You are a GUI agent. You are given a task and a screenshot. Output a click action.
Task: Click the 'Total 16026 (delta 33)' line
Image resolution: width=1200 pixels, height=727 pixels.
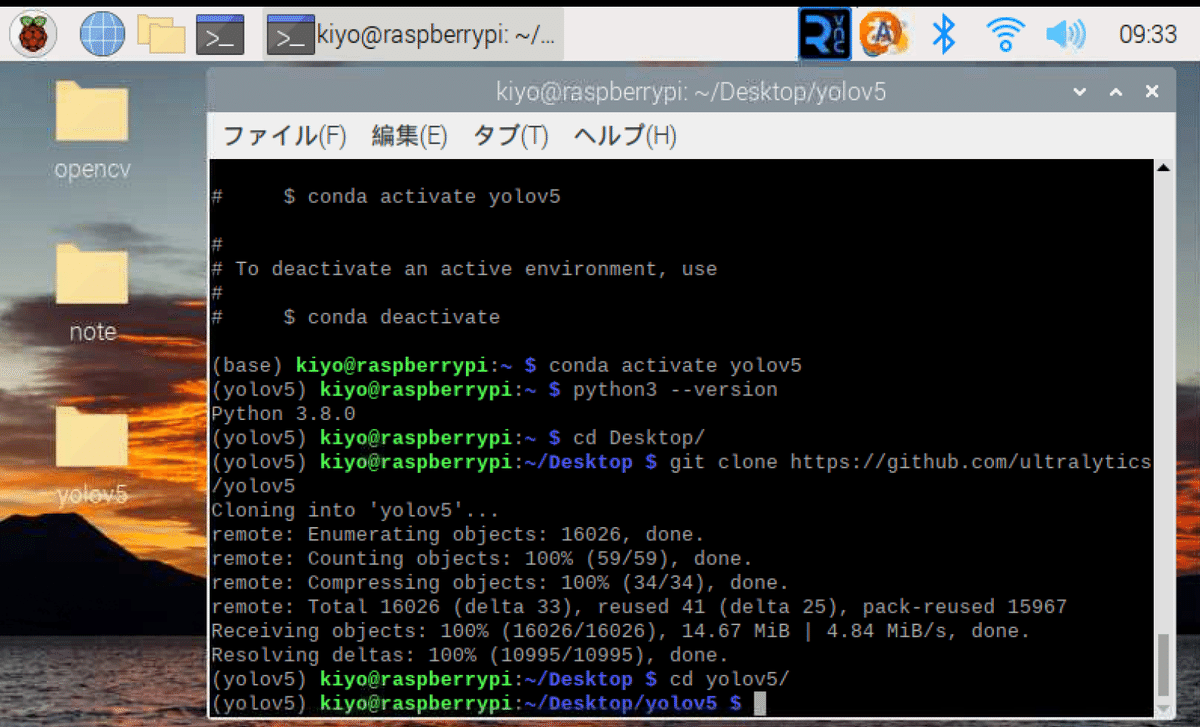[639, 607]
